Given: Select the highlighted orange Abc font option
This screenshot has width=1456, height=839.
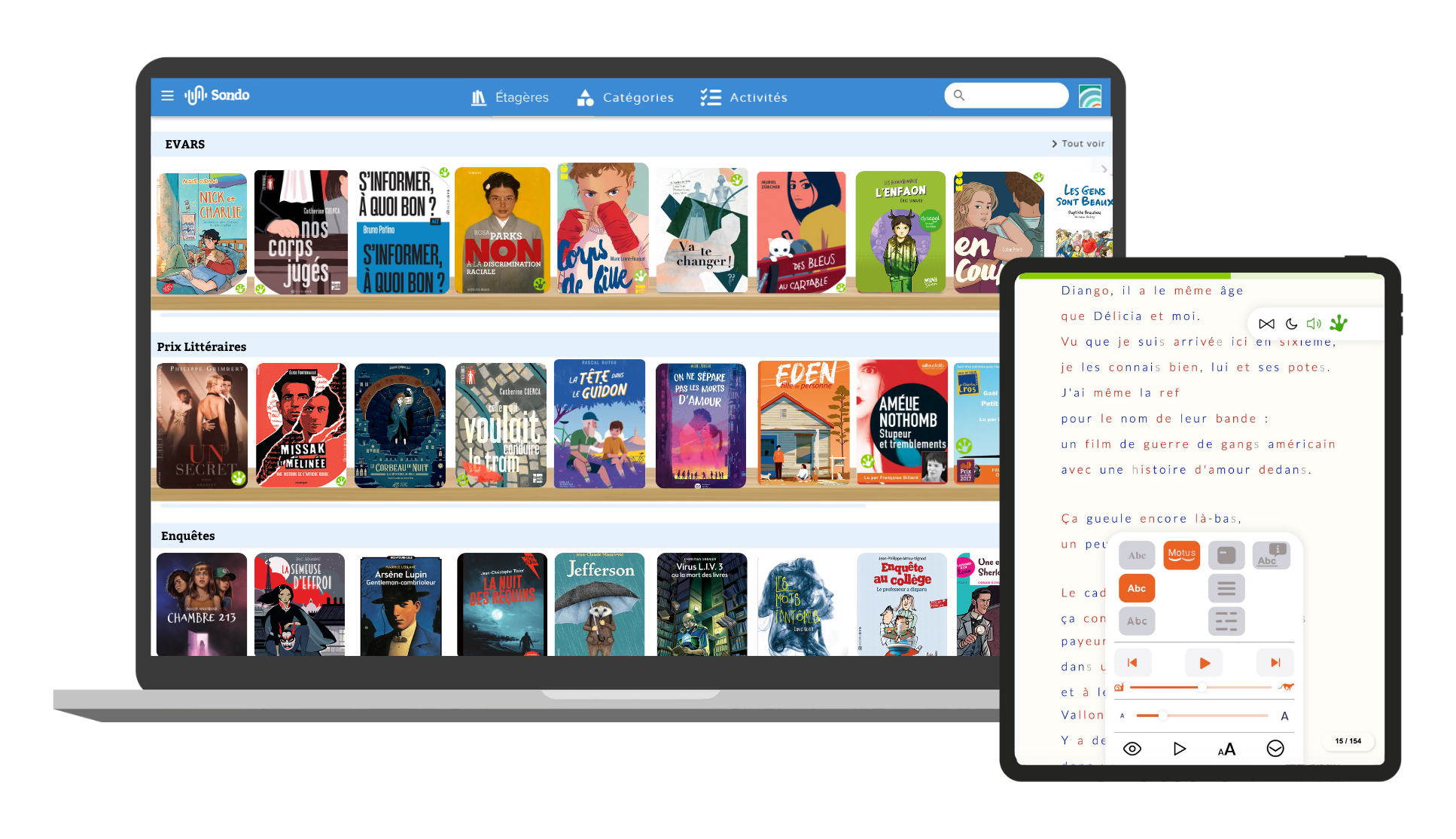Looking at the screenshot, I should click(x=1137, y=589).
